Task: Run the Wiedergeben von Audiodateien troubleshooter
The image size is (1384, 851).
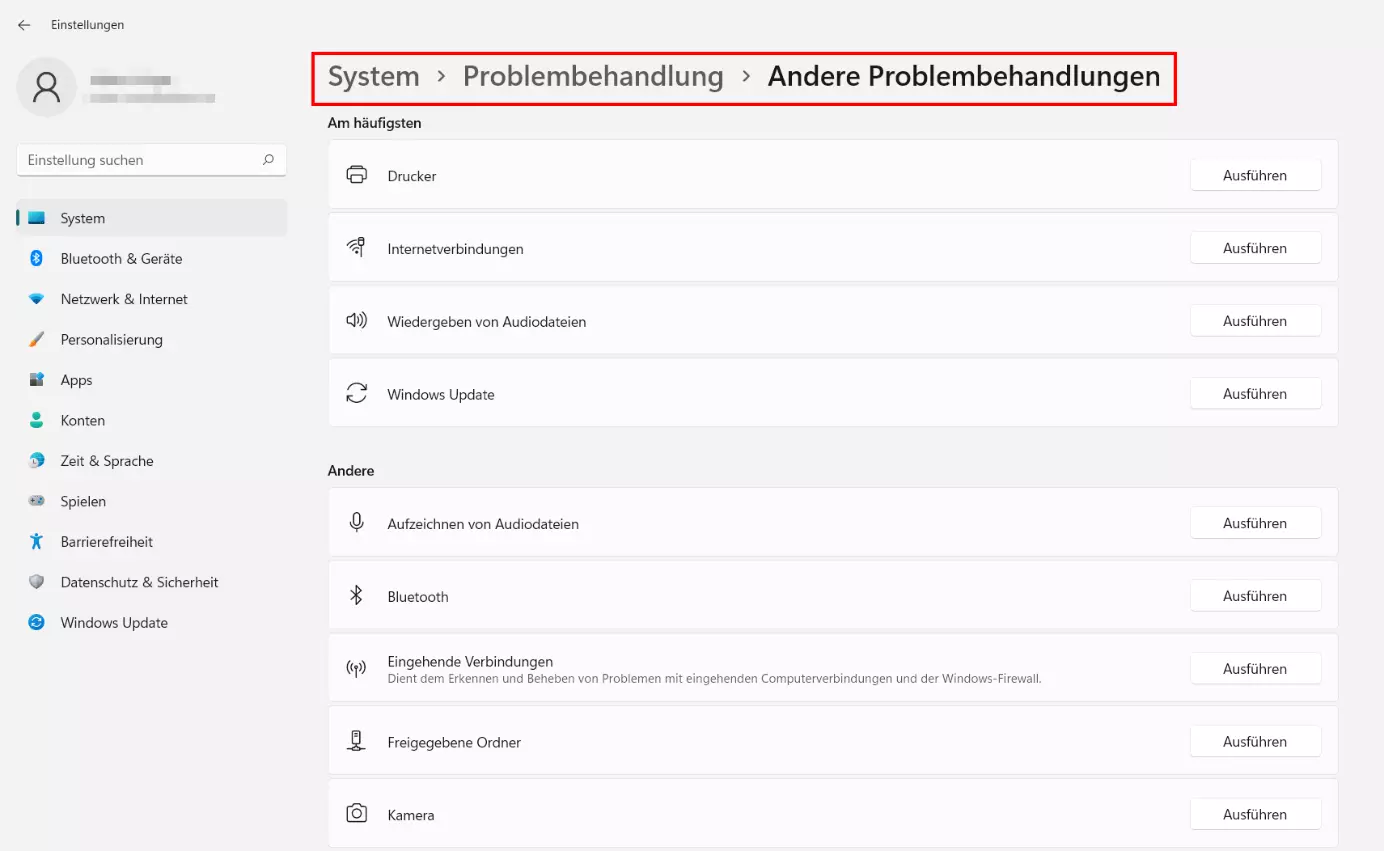Action: [1255, 321]
